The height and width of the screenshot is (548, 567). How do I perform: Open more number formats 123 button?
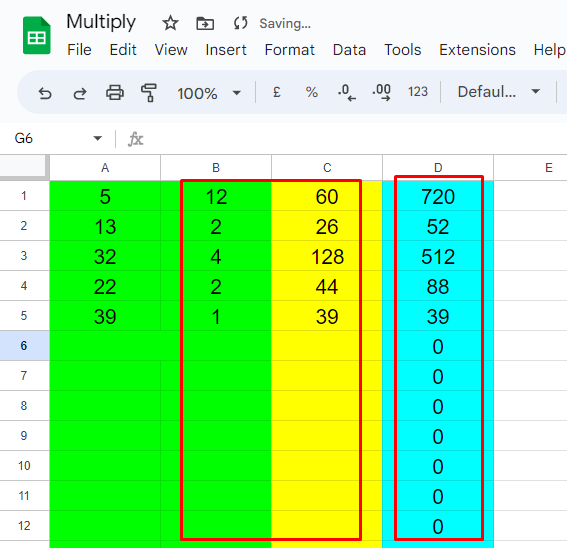418,92
